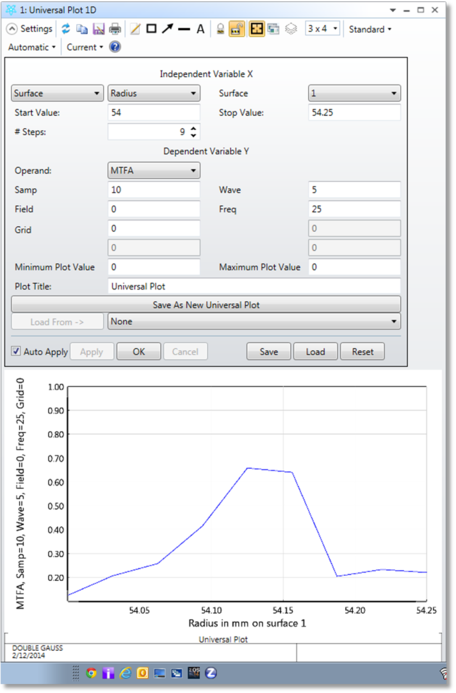The width and height of the screenshot is (456, 693).
Task: Click Save As New Universal Plot button
Action: (206, 305)
